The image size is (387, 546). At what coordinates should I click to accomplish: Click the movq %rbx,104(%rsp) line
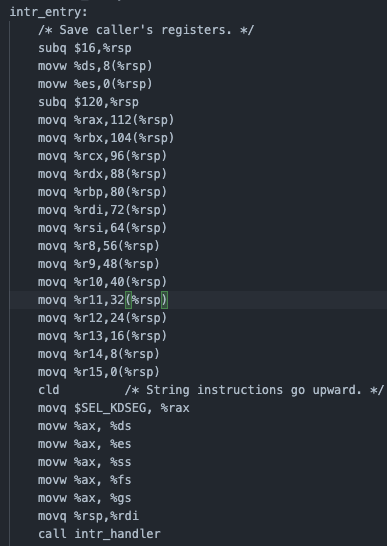click(x=106, y=138)
